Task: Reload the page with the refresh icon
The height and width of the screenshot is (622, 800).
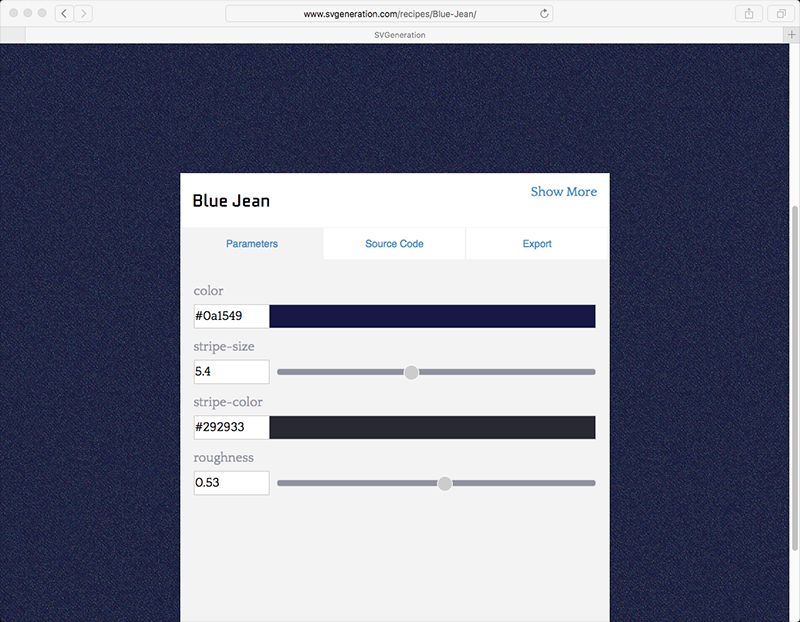Action: (x=544, y=14)
